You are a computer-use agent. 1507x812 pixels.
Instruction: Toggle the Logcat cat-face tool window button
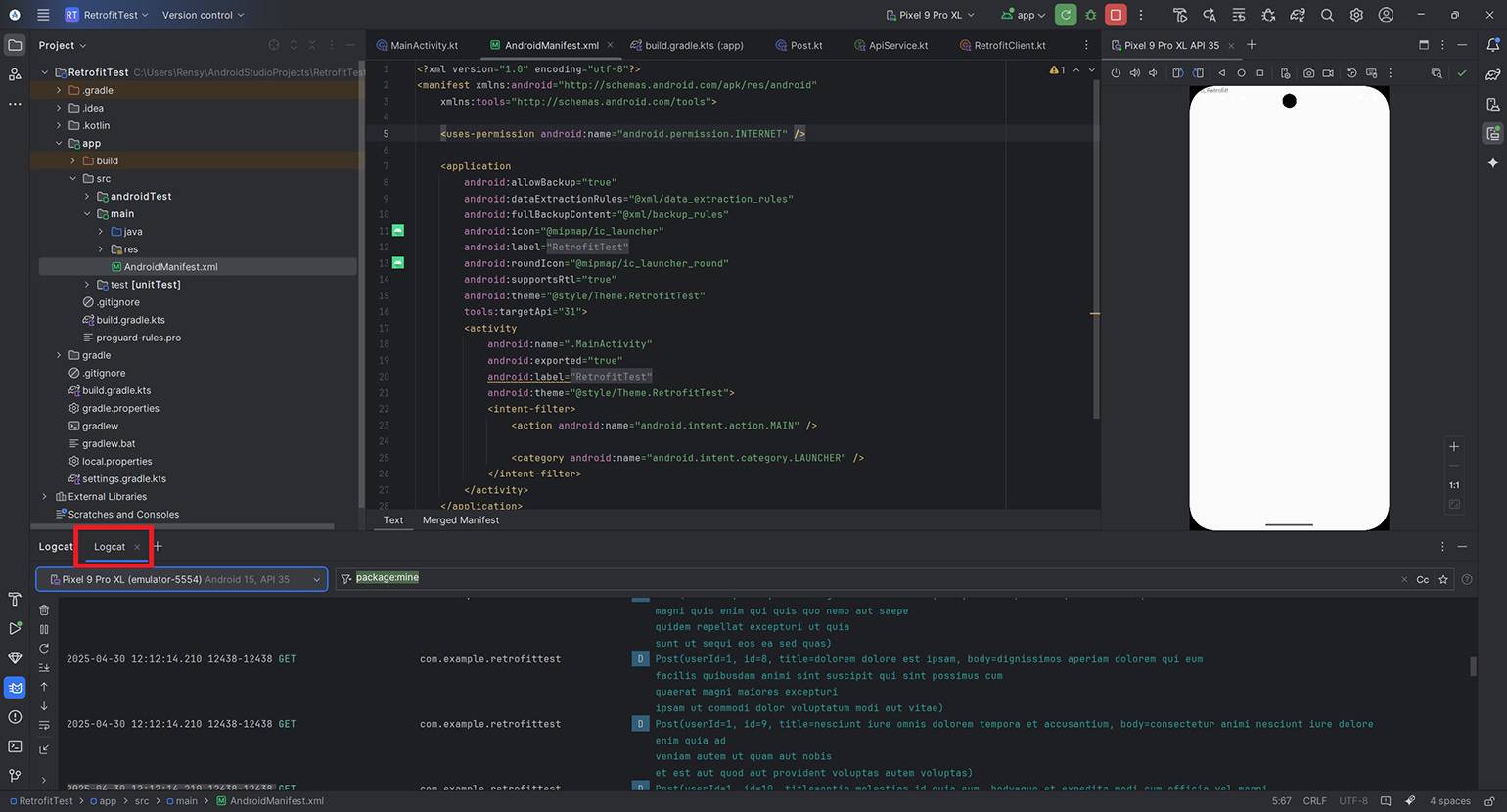click(x=15, y=688)
